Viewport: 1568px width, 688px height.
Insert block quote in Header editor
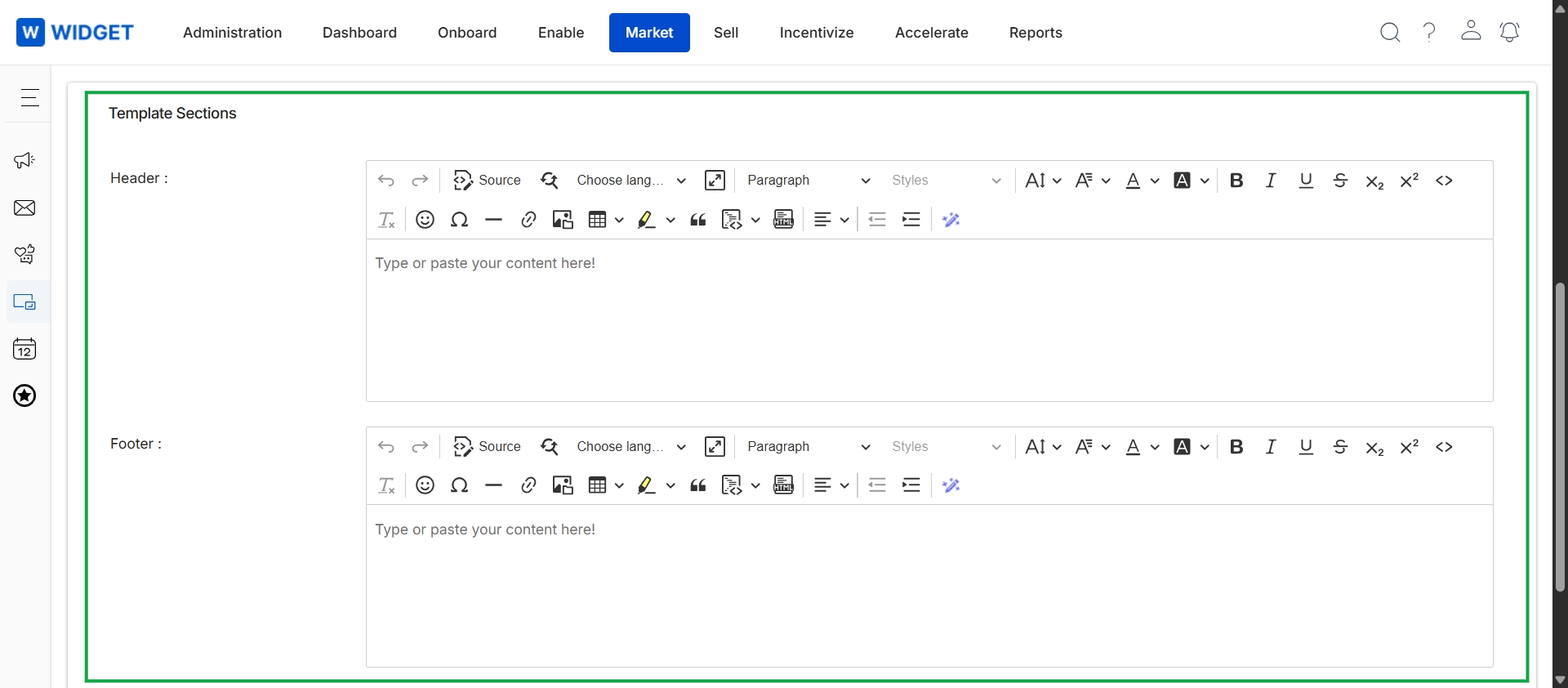point(698,220)
